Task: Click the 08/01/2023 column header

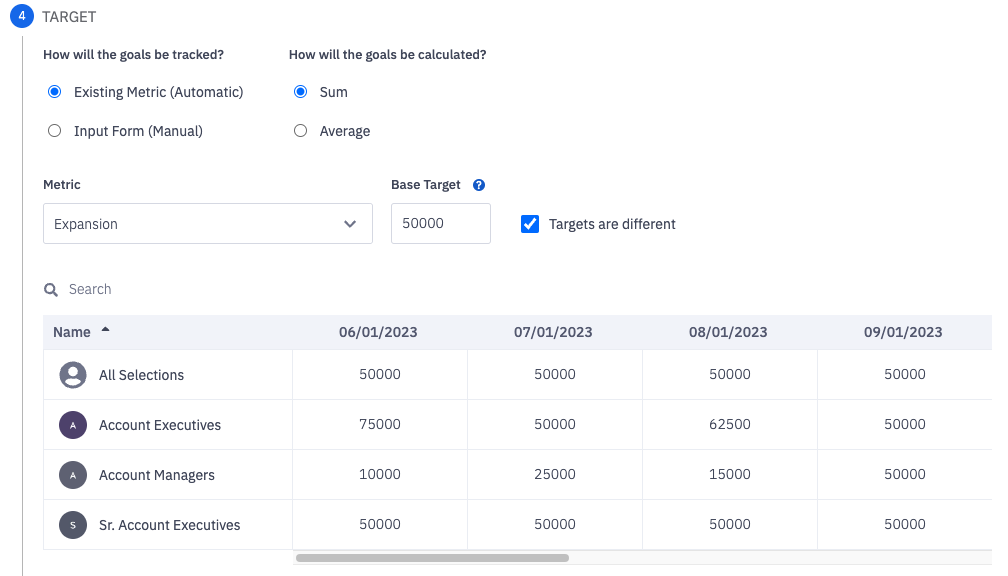Action: [728, 332]
